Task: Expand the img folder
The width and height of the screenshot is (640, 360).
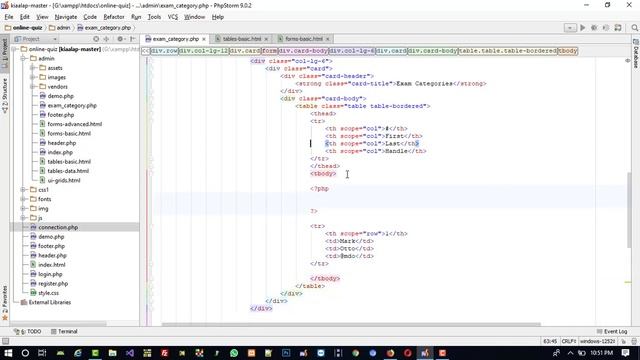Action: 23,209
